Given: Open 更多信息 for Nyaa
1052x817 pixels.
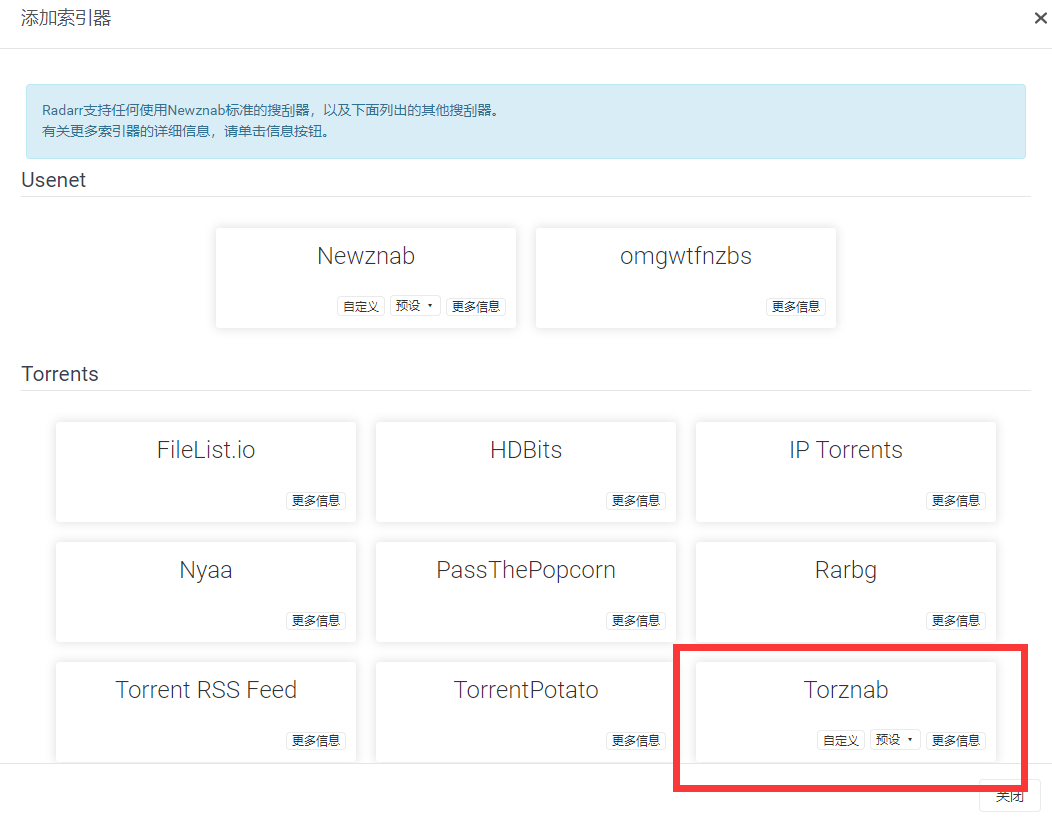Looking at the screenshot, I should [x=316, y=620].
